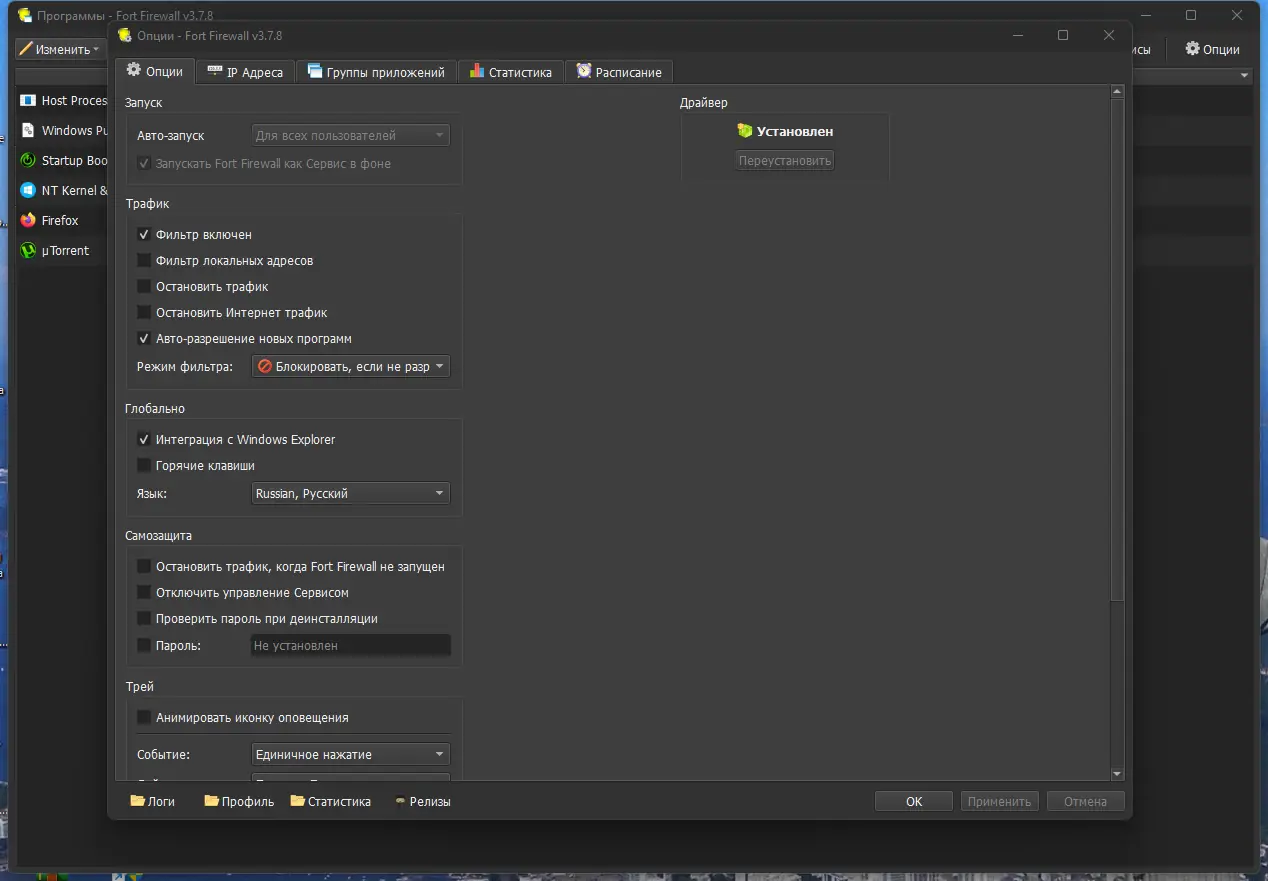Viewport: 1268px width, 881px height.
Task: Enable Анимировать иконку оповещения checkbox
Action: (x=144, y=717)
